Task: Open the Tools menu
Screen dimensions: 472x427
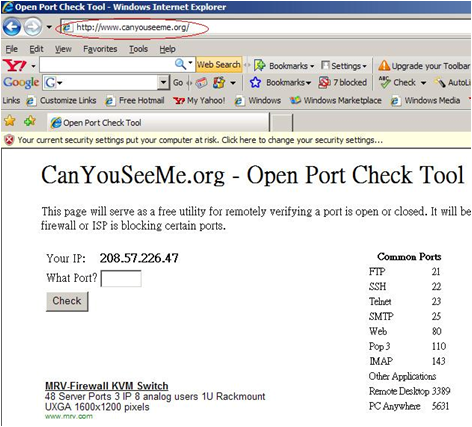Action: 138,49
